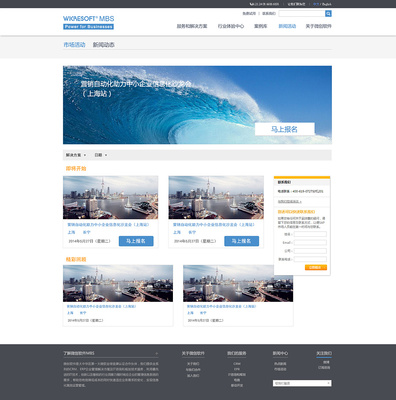
Task: Open the first 精彩回顾 event thumbnail
Action: [118, 283]
